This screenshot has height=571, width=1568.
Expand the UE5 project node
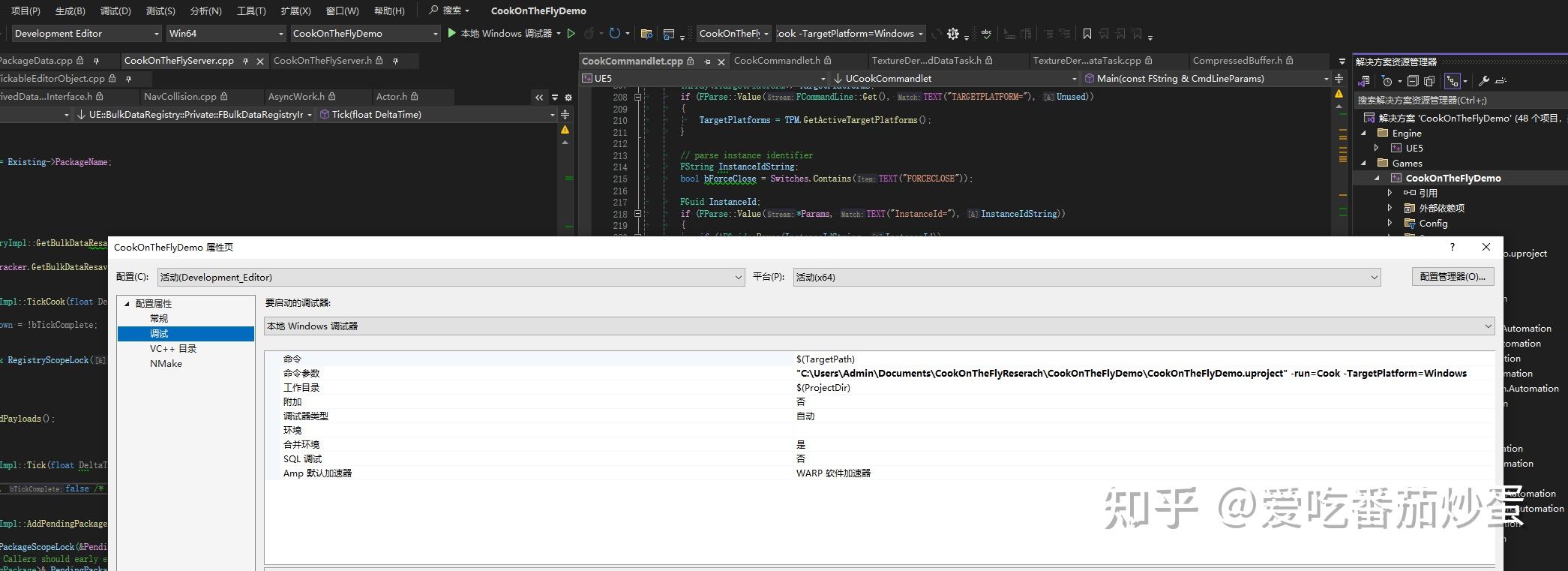(1377, 148)
